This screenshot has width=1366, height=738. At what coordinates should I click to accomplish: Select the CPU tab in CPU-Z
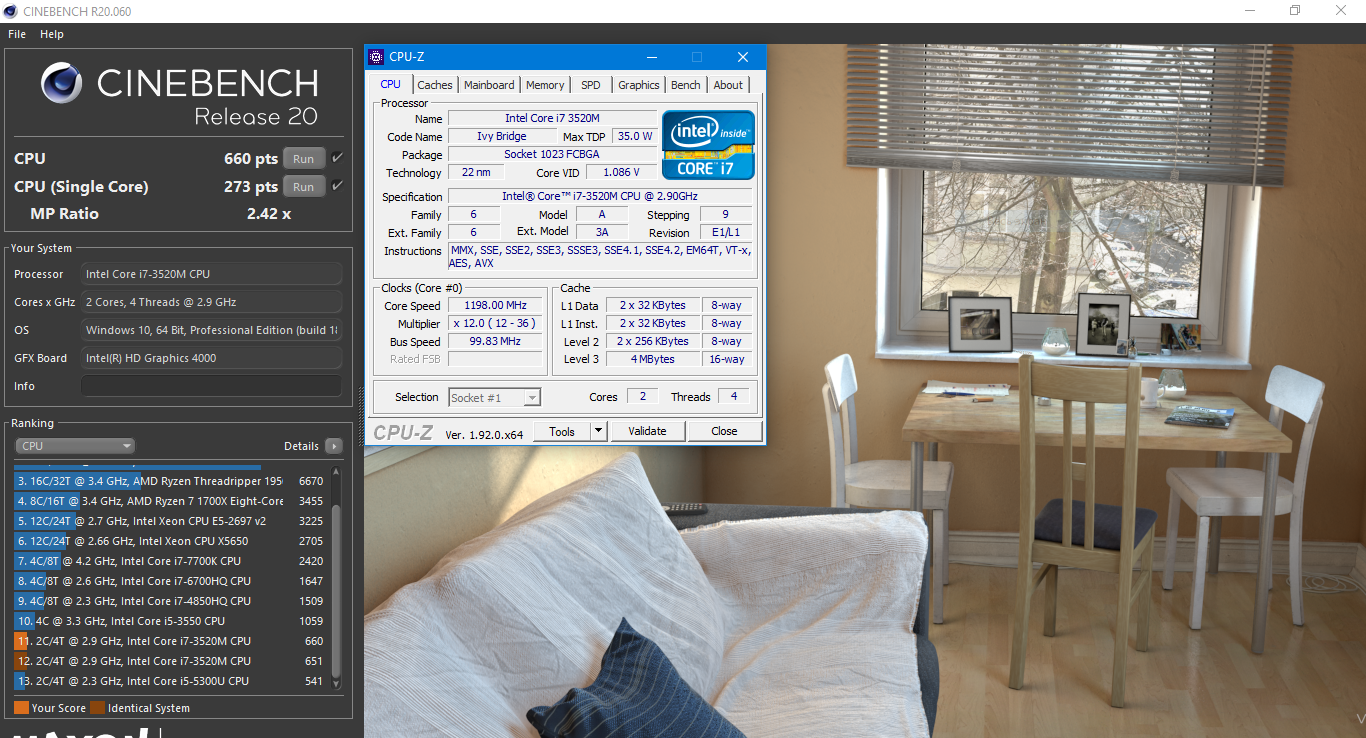pos(391,84)
